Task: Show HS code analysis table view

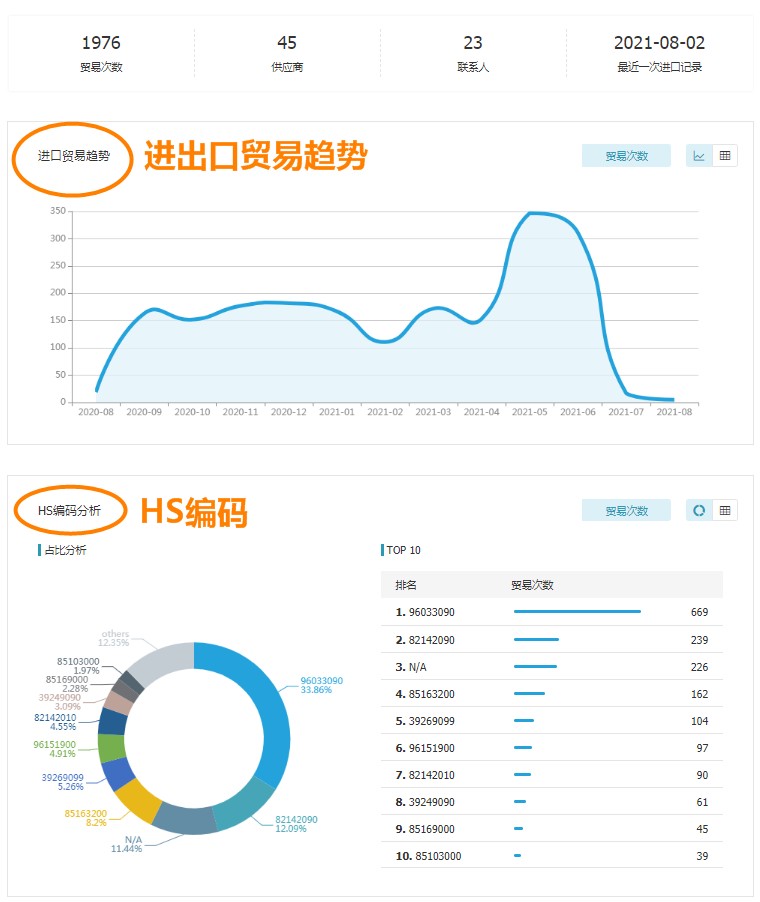Action: click(x=725, y=510)
